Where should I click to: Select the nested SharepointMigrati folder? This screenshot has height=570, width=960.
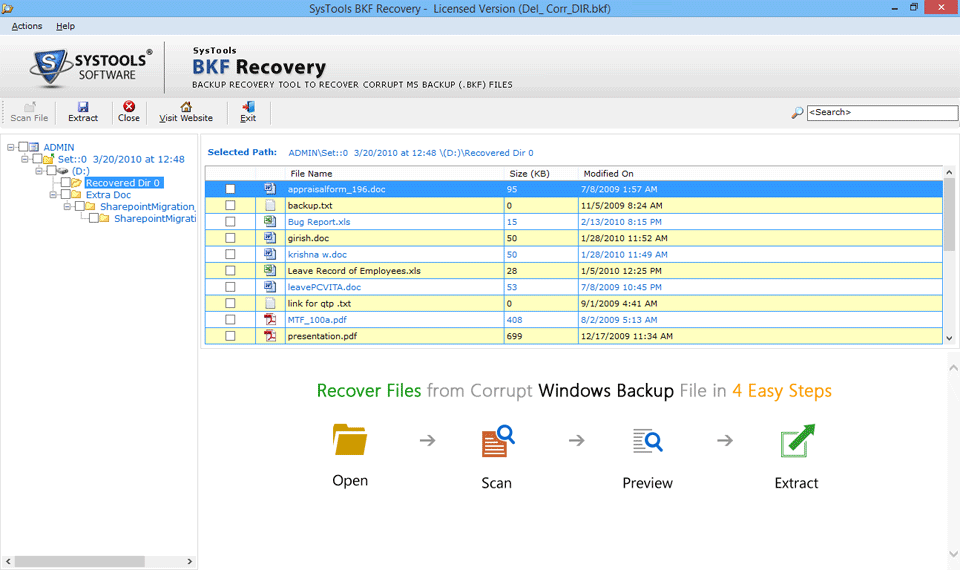pos(155,219)
